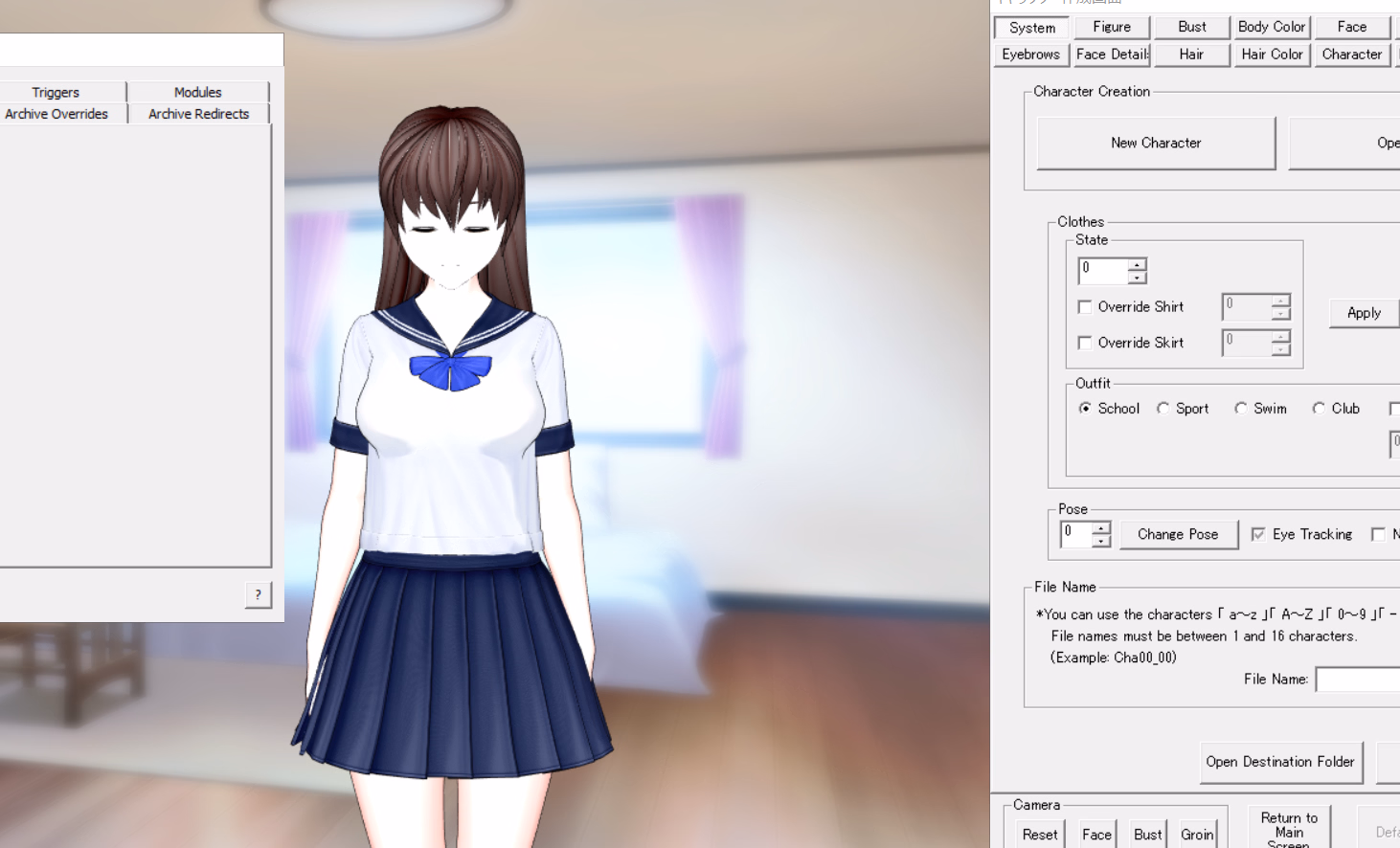Reset the camera view

click(1040, 835)
